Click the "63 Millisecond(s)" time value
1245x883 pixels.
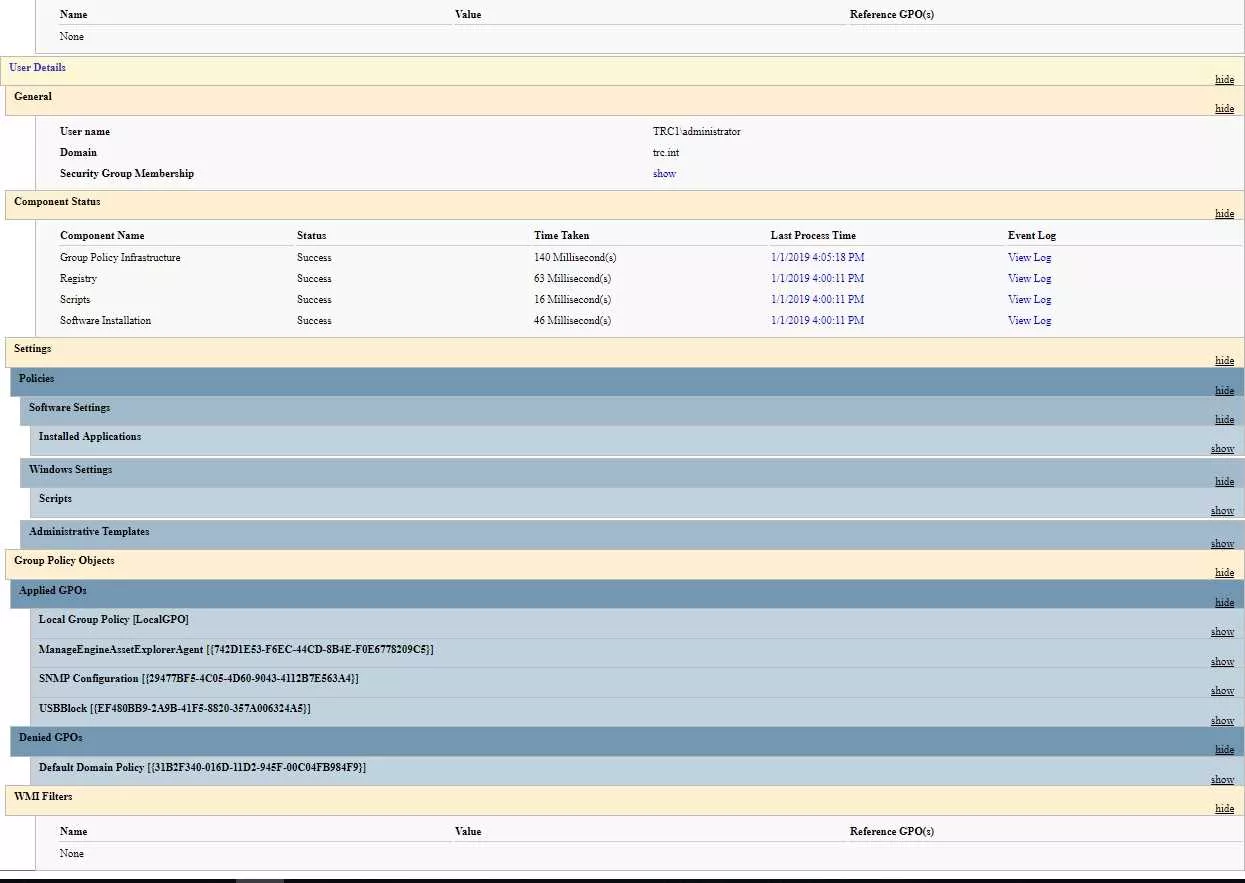573,279
